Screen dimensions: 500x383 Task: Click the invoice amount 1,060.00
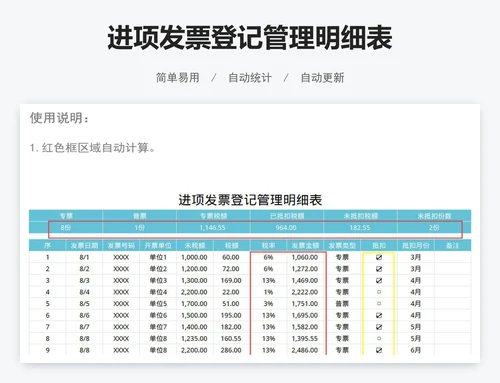point(305,257)
